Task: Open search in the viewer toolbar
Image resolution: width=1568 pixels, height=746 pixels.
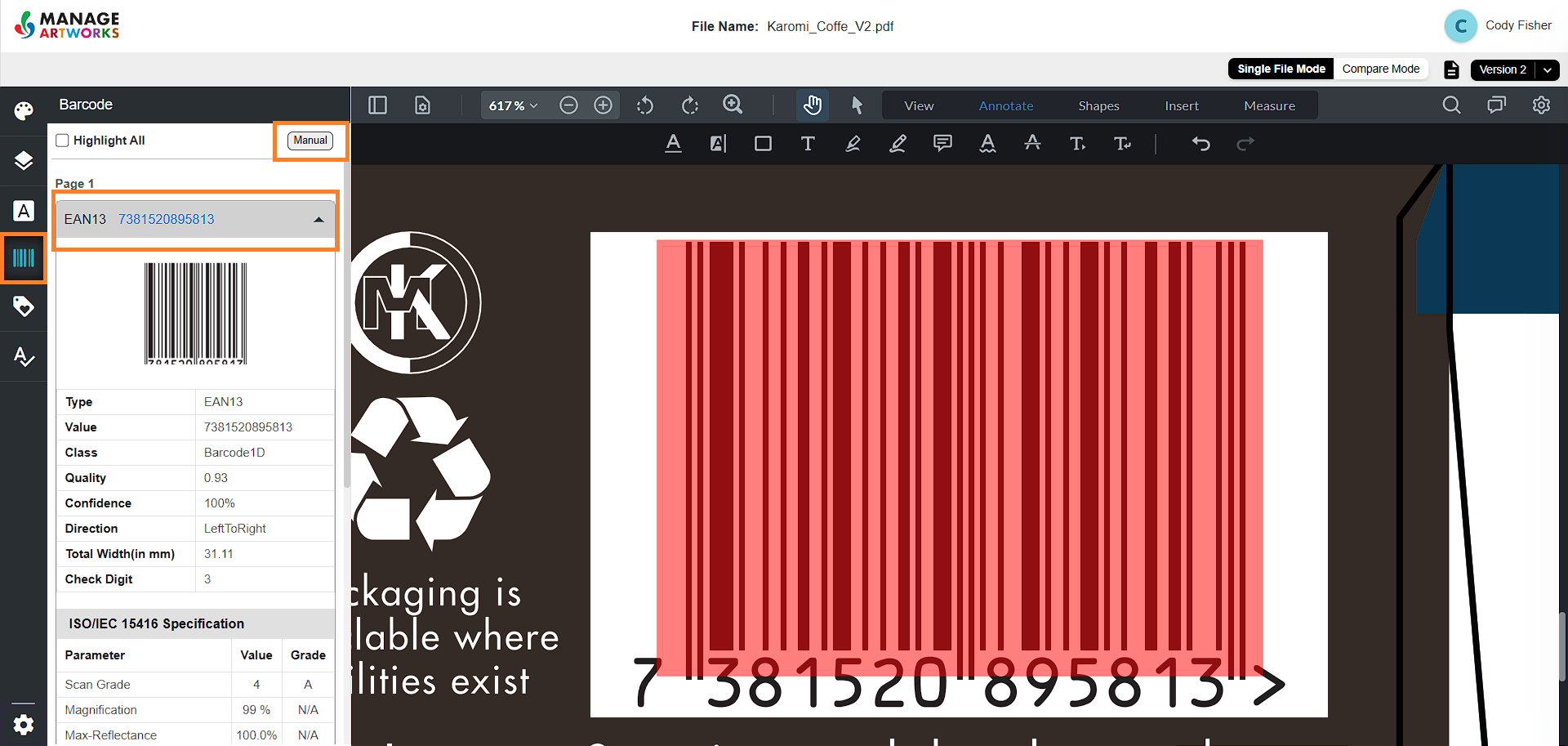Action: click(1451, 105)
